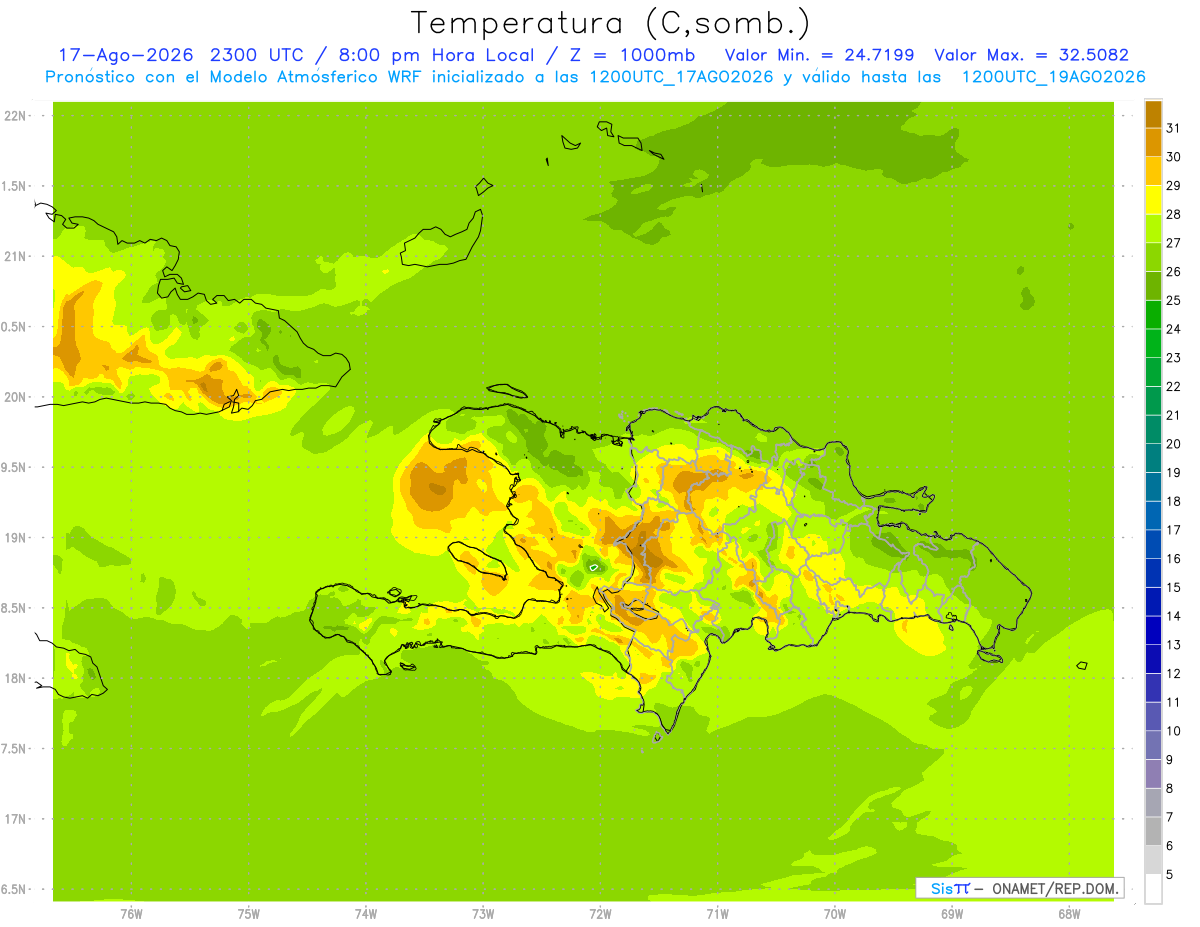Click the "73W" longitude label

(x=483, y=913)
